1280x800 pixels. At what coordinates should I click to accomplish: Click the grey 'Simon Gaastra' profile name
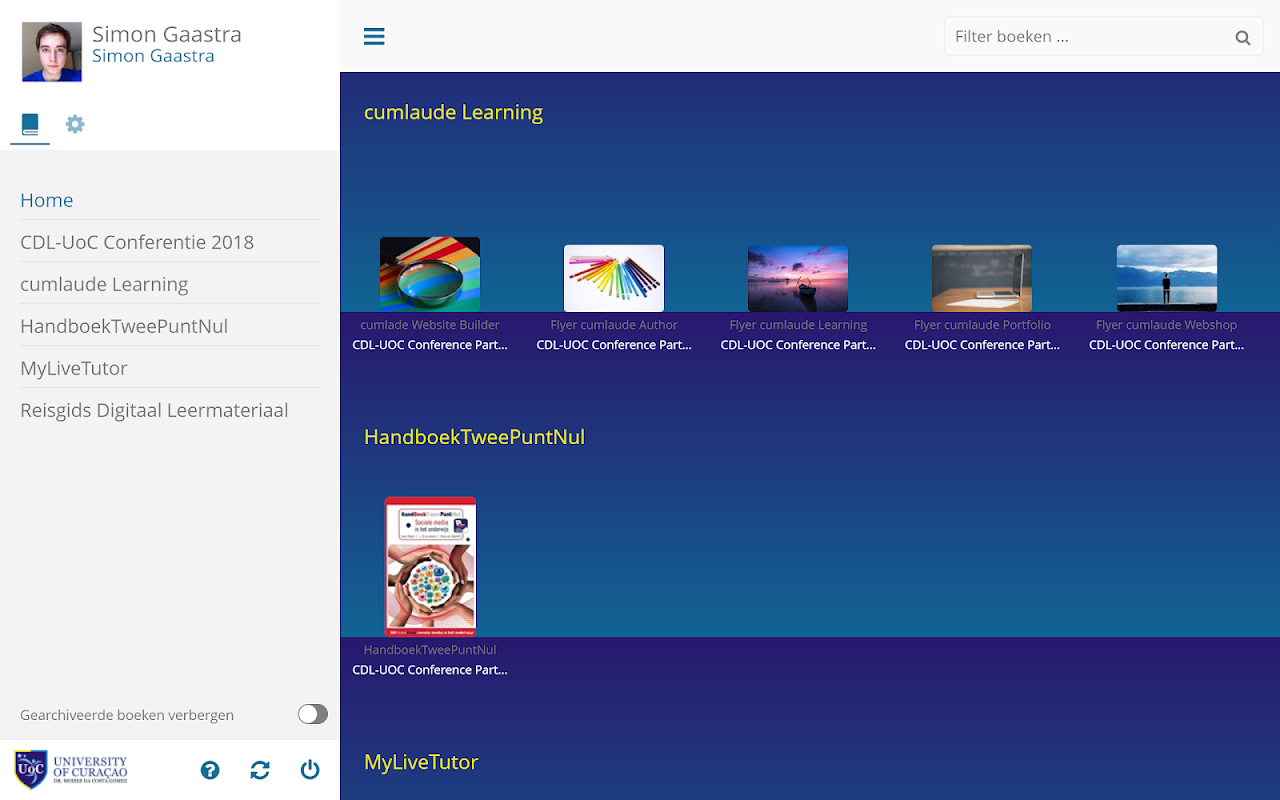[x=167, y=34]
